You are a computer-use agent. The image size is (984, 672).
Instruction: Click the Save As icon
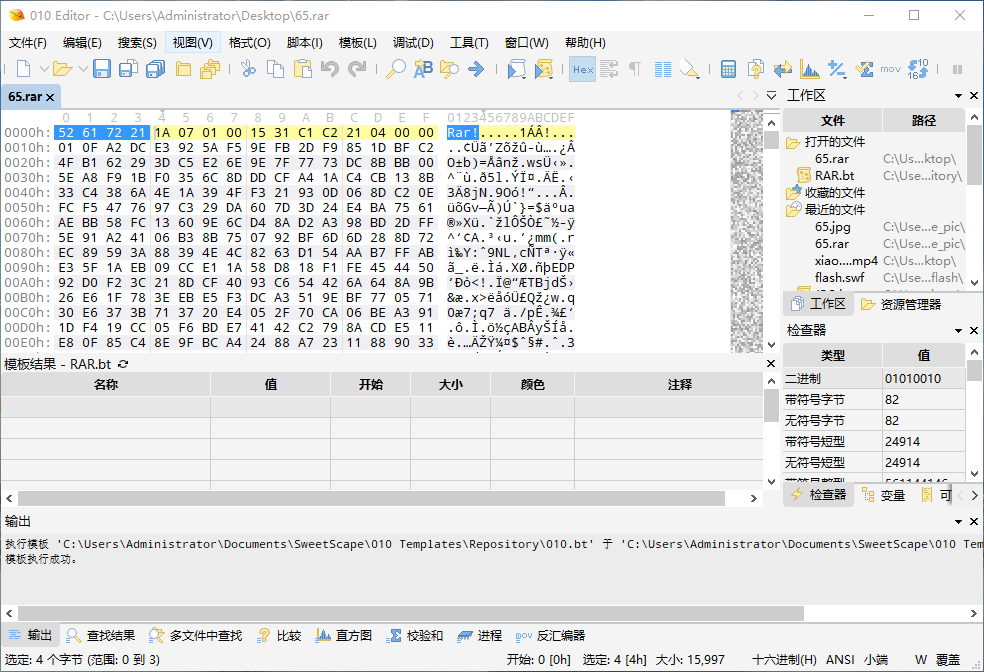(128, 68)
